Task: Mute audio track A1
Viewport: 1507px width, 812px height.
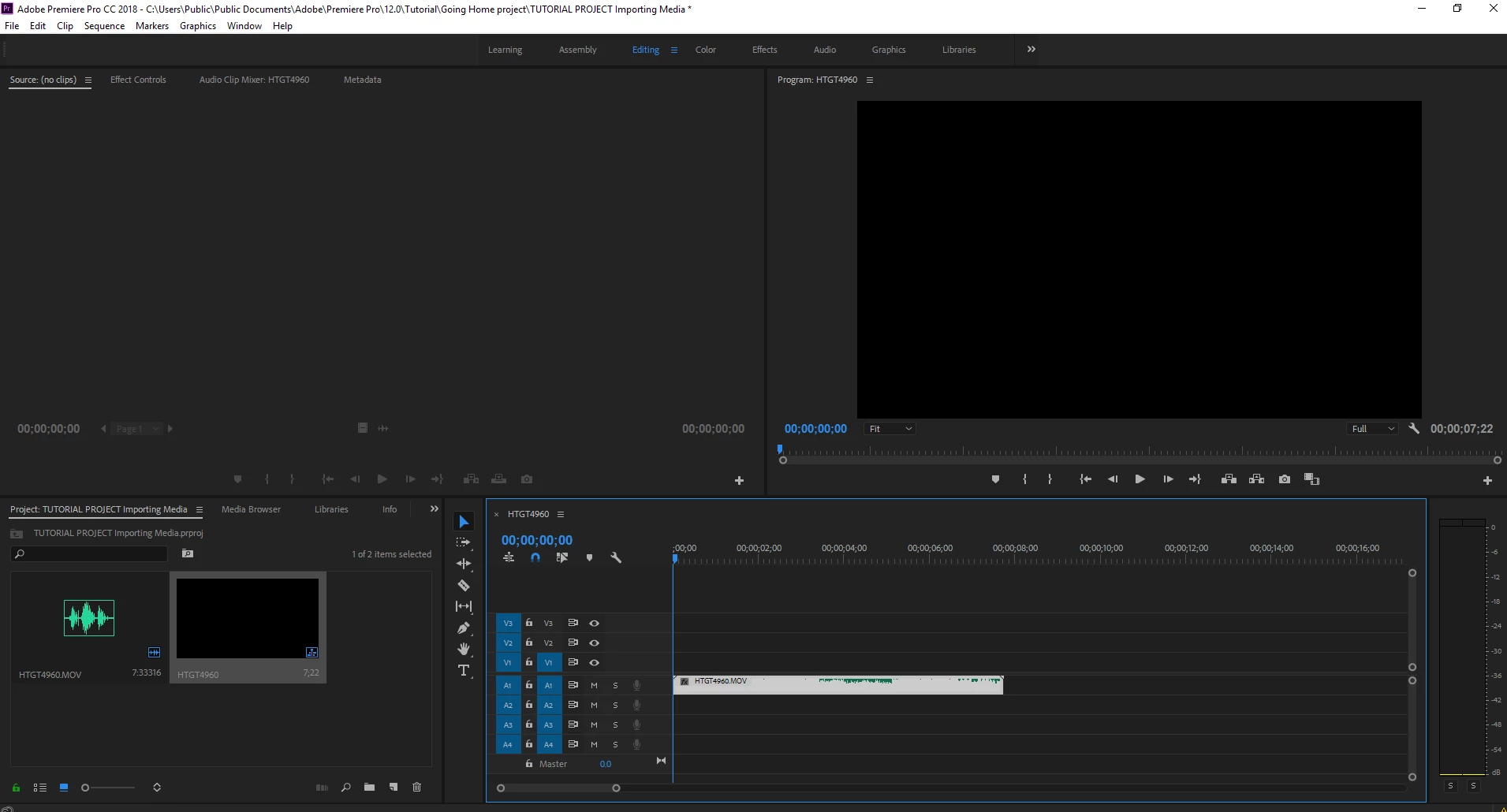Action: pyautogui.click(x=594, y=685)
